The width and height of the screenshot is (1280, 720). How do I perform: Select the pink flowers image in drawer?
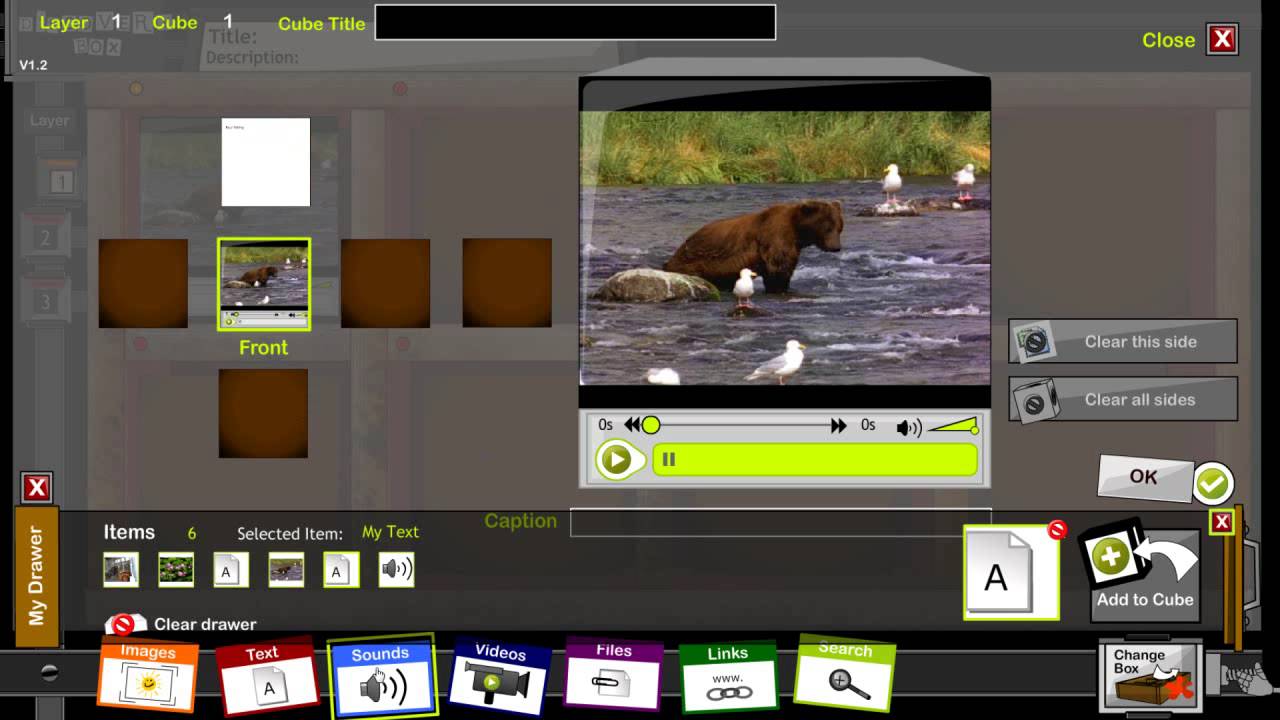(176, 570)
